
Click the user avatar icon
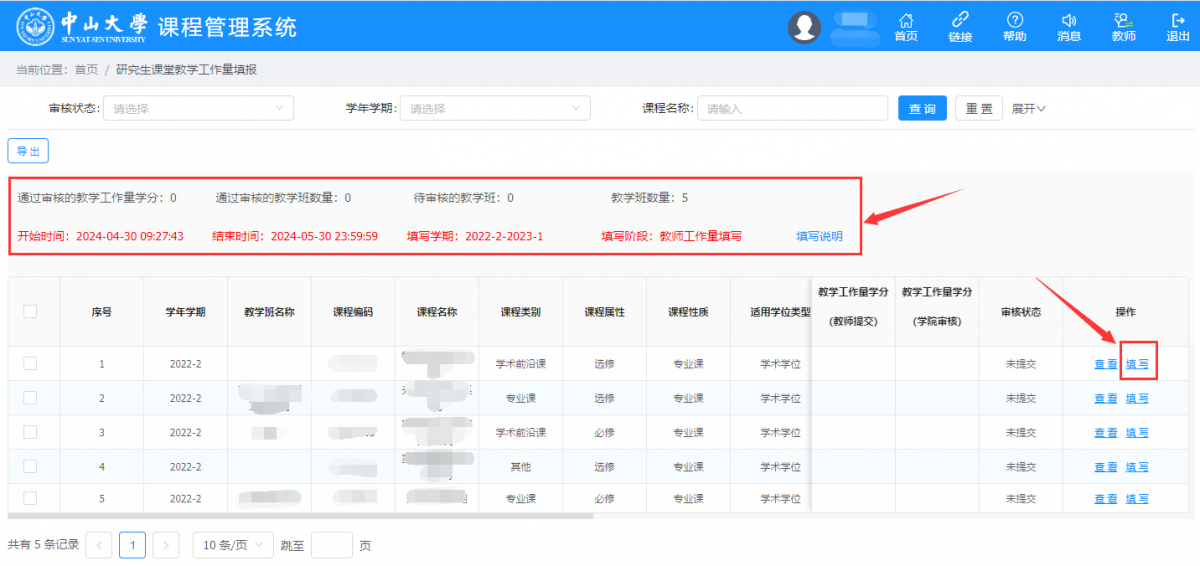coord(804,27)
